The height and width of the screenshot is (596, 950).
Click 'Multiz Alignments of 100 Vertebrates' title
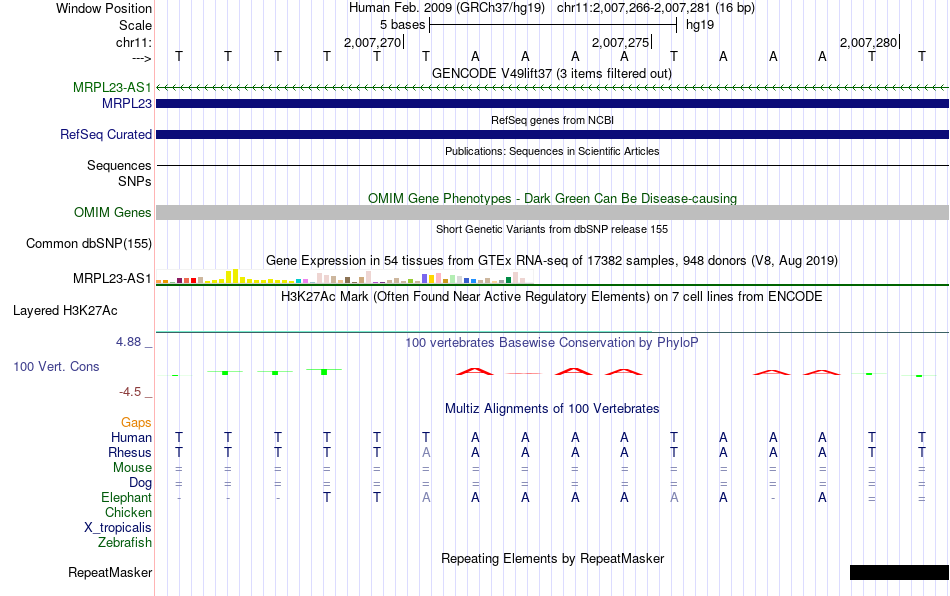pos(552,408)
